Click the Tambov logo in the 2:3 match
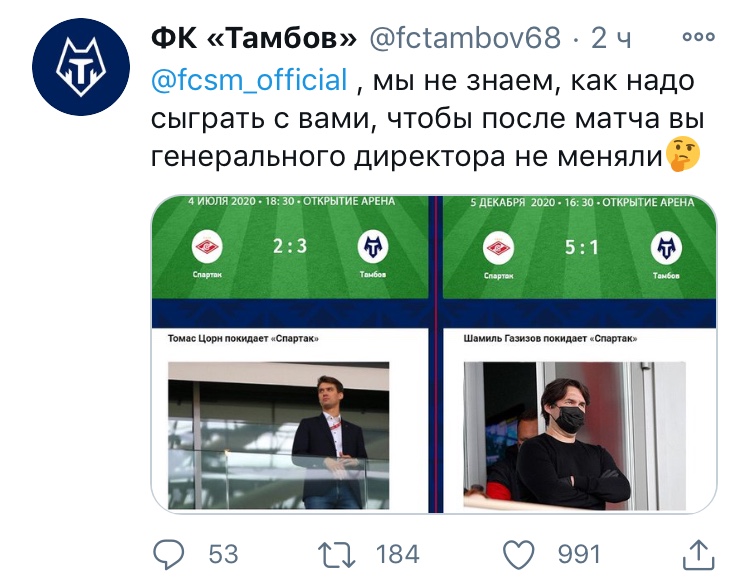The height and width of the screenshot is (585, 750). [374, 246]
